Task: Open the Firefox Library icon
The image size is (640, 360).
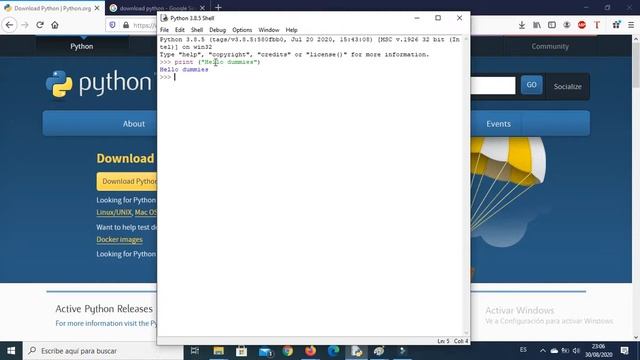Action: 537,25
